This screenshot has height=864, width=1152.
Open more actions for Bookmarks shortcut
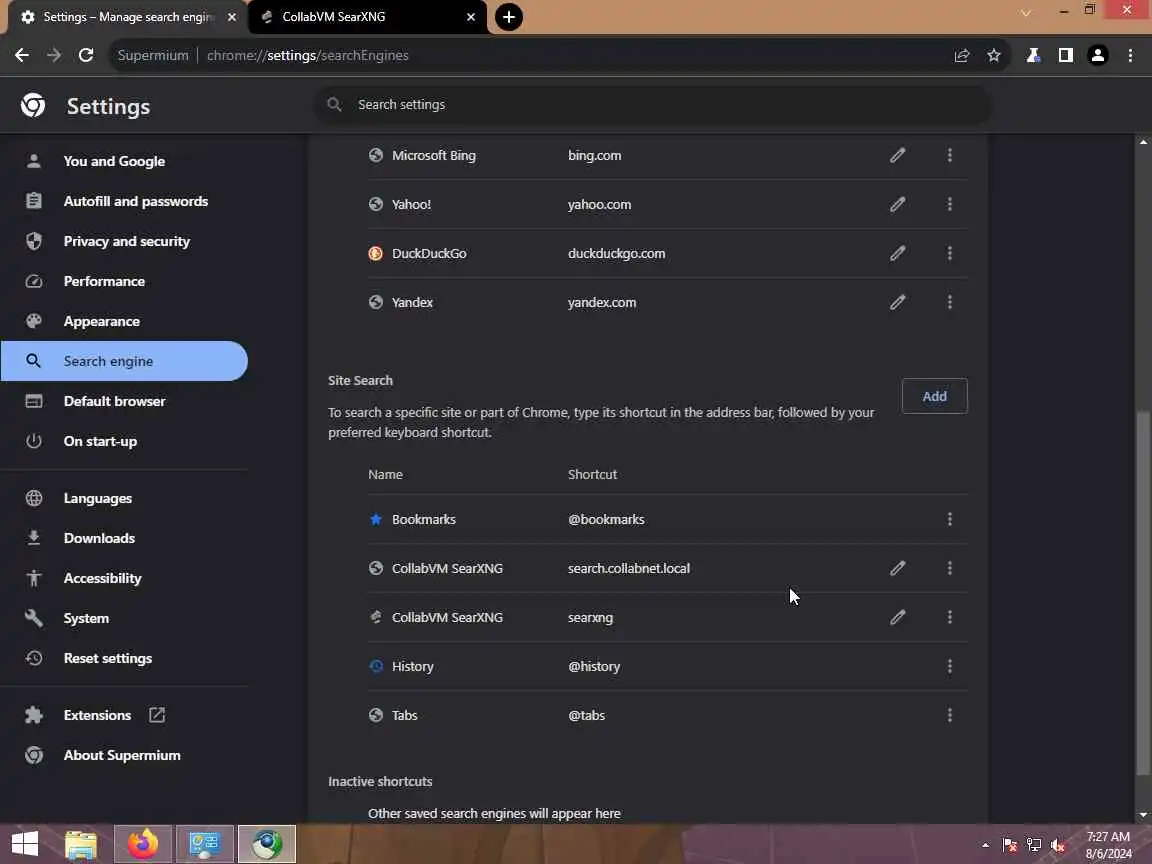[x=949, y=519]
